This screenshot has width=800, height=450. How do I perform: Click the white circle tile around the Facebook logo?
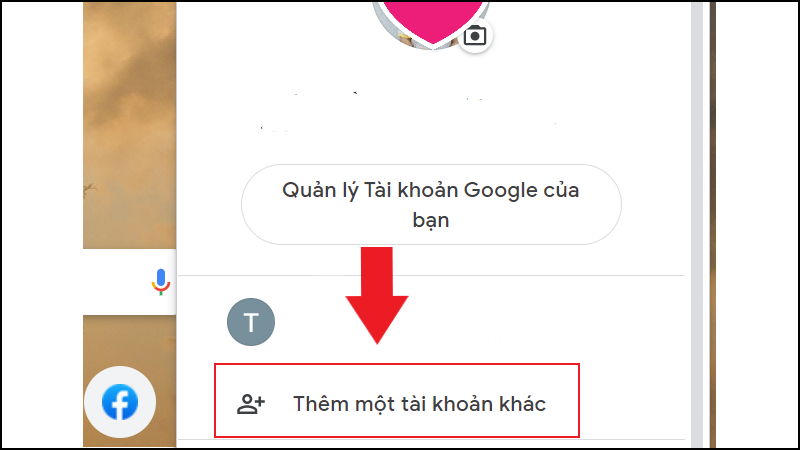point(120,402)
